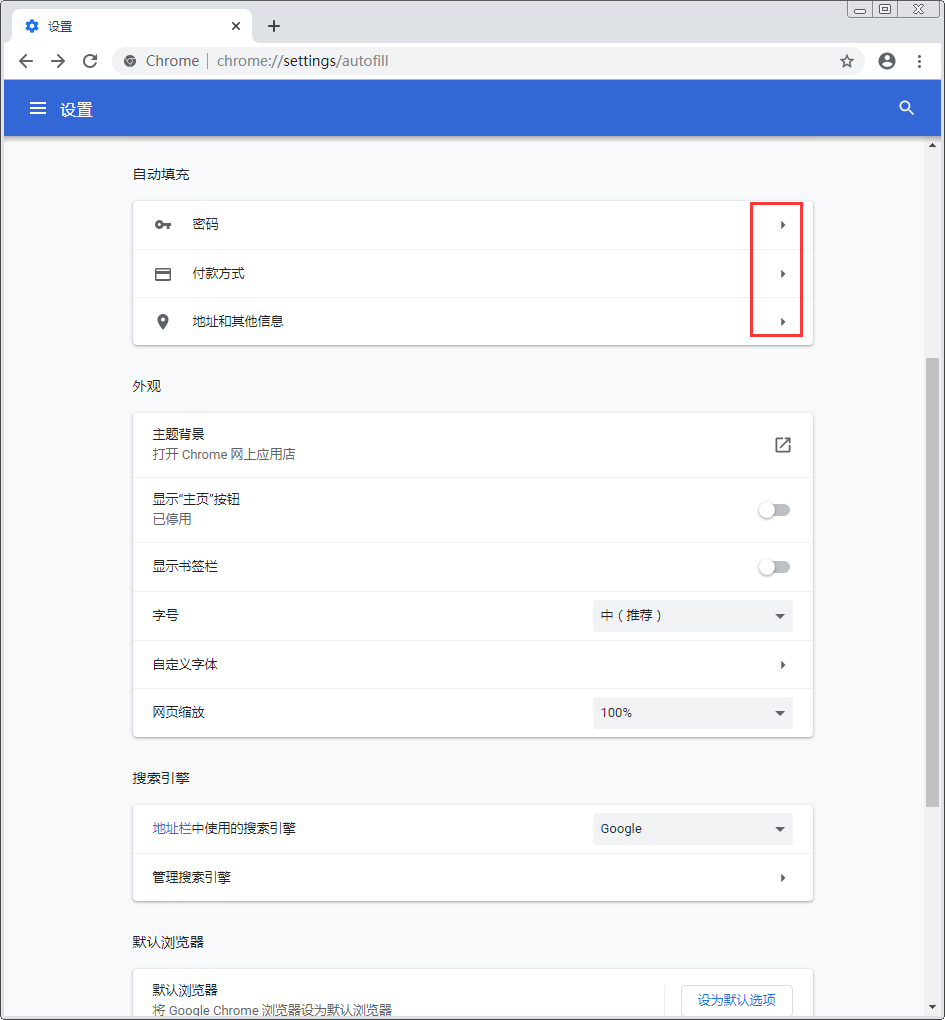Open 自定义字体 settings via its chevron

click(x=783, y=664)
